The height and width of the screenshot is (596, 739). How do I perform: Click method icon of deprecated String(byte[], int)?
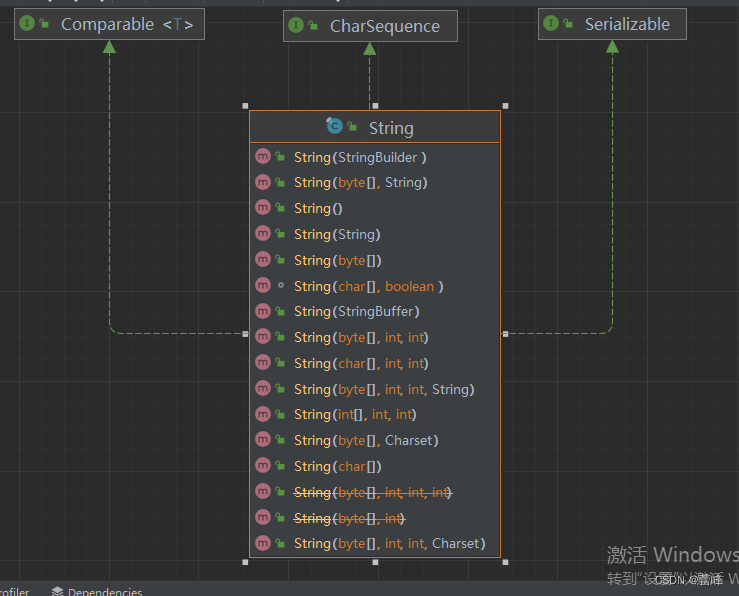[263, 517]
